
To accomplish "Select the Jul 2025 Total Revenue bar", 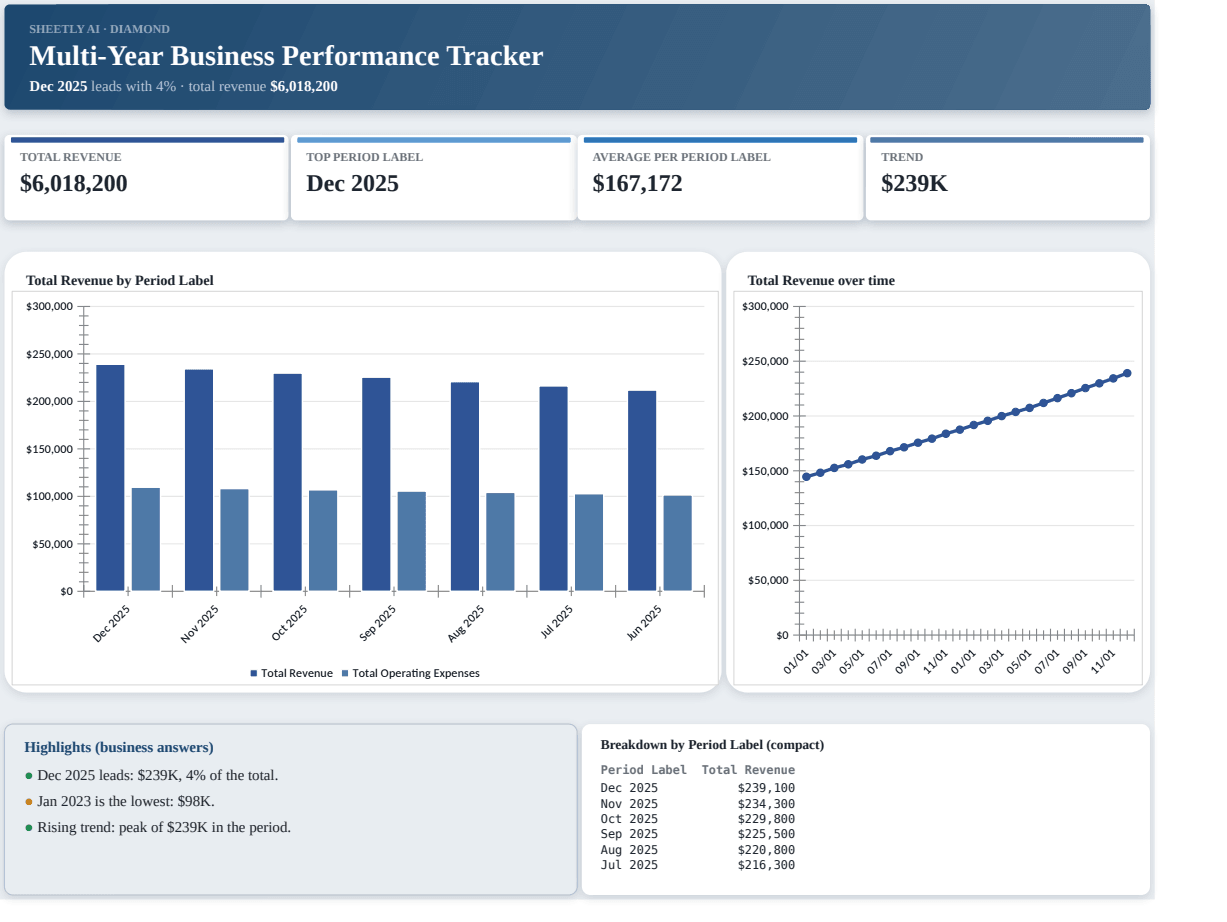I will click(x=553, y=489).
